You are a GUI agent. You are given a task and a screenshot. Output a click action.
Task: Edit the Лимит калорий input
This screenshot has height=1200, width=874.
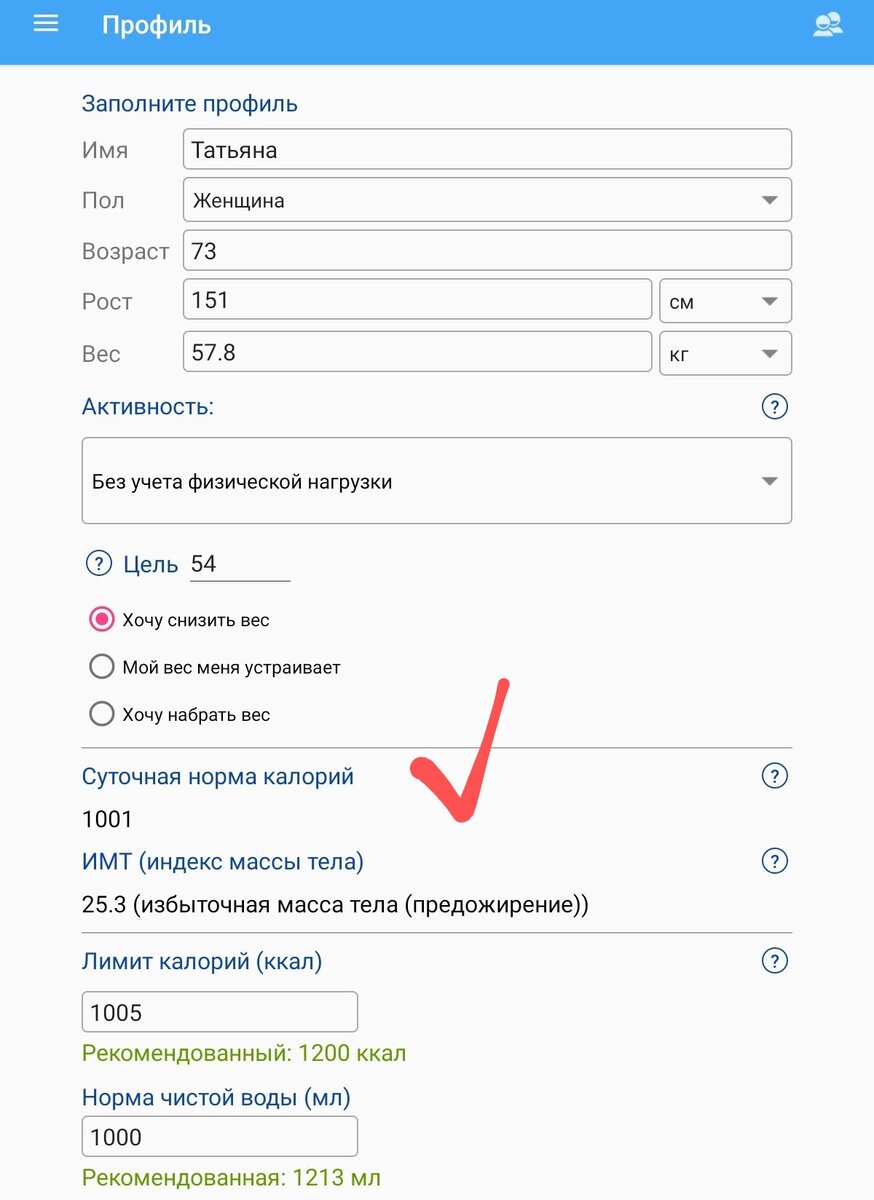click(219, 1012)
